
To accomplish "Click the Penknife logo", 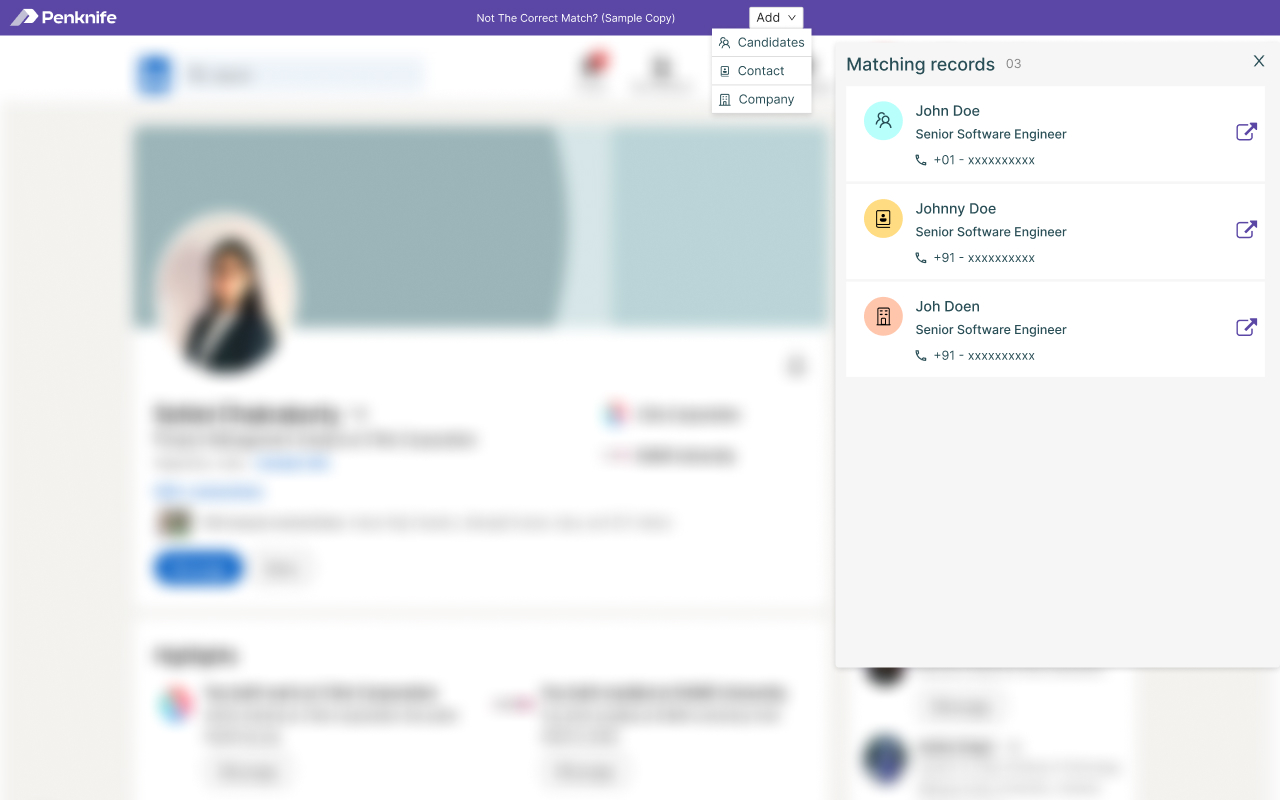I will point(63,17).
